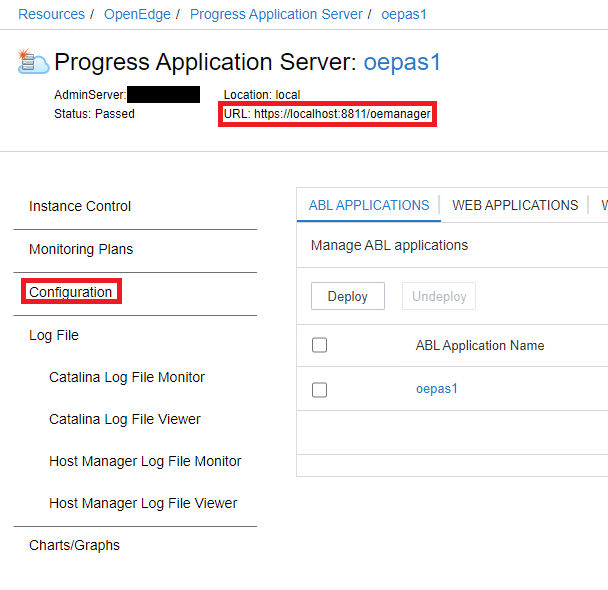Open Catalina Log File Viewer

tap(125, 419)
